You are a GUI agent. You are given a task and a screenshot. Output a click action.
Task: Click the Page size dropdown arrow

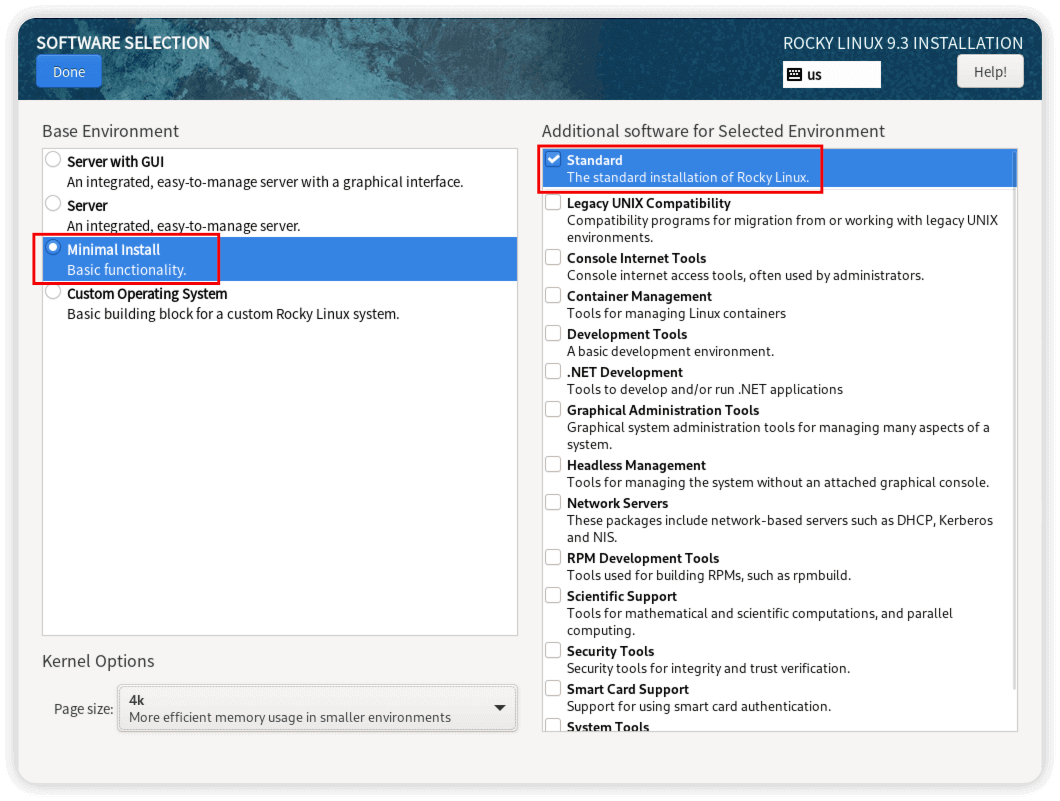500,708
